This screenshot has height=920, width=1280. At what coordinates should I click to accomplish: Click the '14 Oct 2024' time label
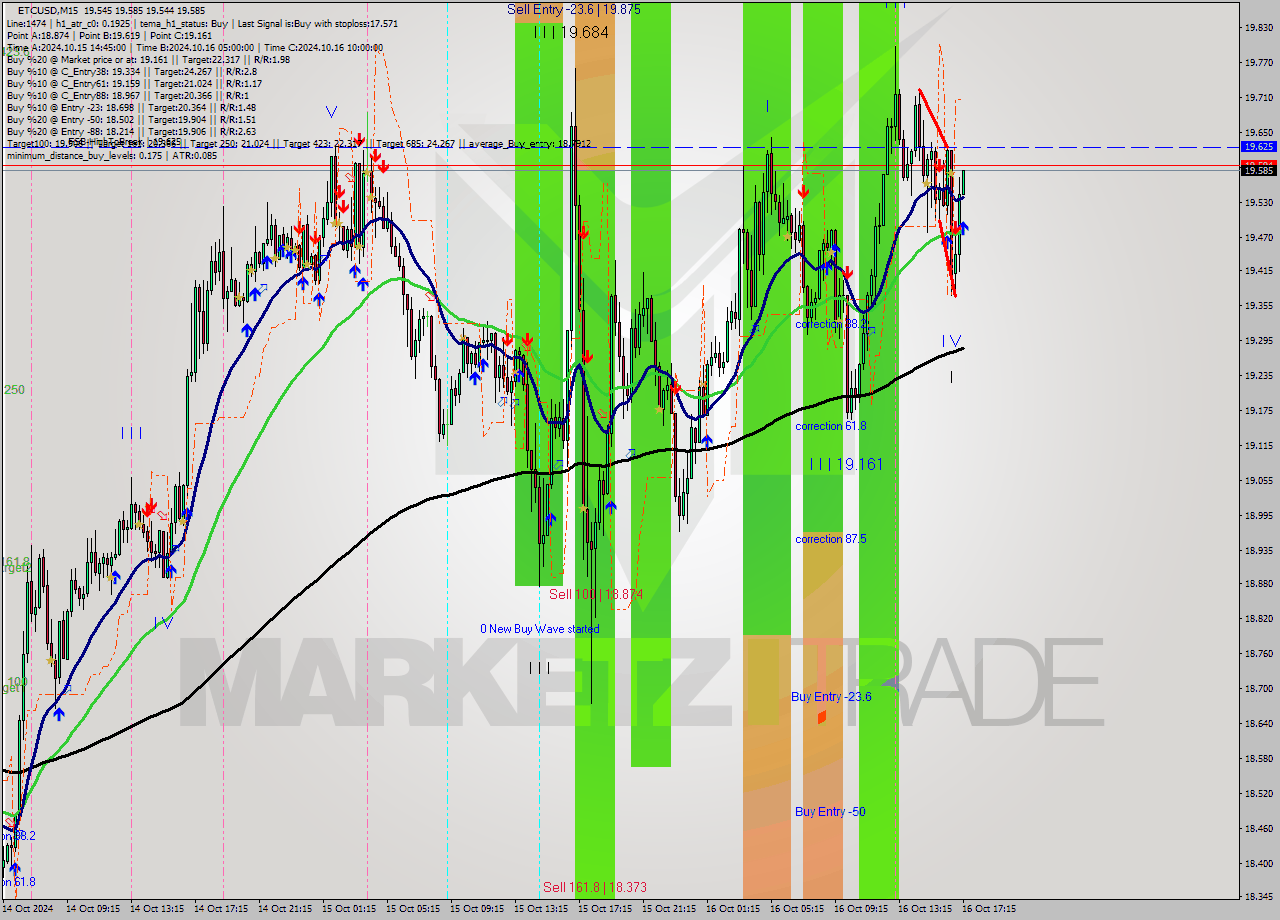pos(27,909)
